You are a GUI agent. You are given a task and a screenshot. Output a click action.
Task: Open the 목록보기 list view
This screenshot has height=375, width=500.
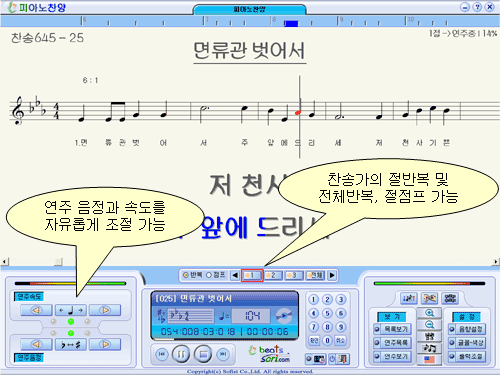pyautogui.click(x=393, y=329)
